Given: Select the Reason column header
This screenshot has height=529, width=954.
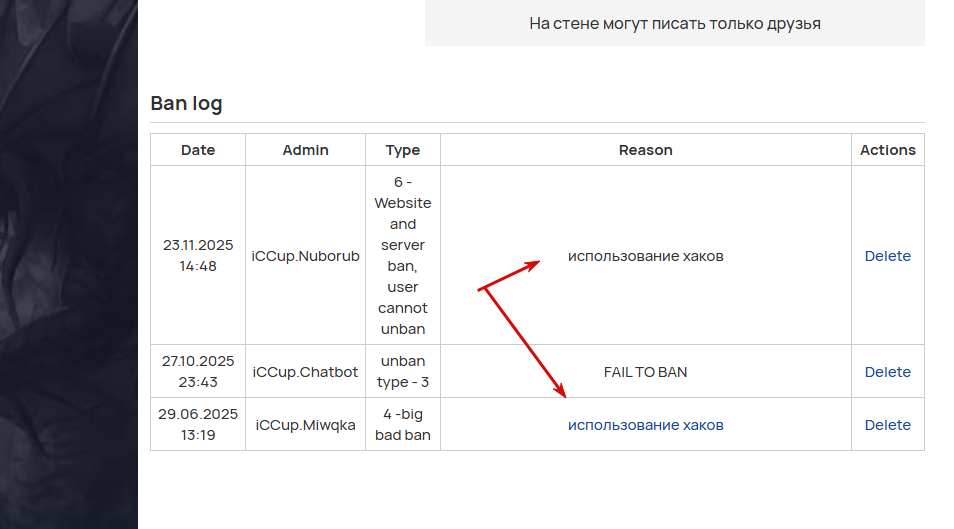Looking at the screenshot, I should coord(646,150).
